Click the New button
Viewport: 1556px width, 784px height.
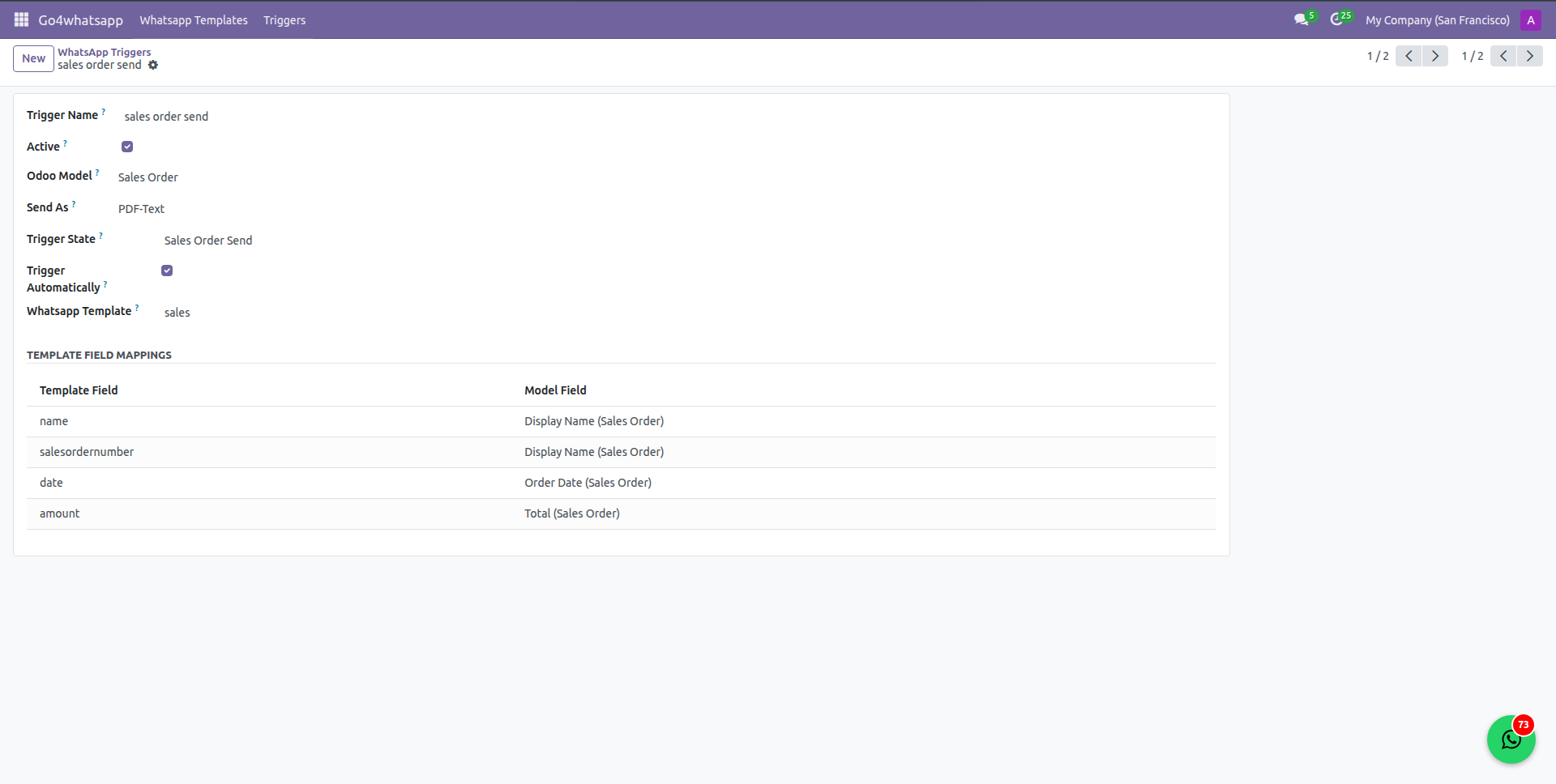pyautogui.click(x=33, y=58)
